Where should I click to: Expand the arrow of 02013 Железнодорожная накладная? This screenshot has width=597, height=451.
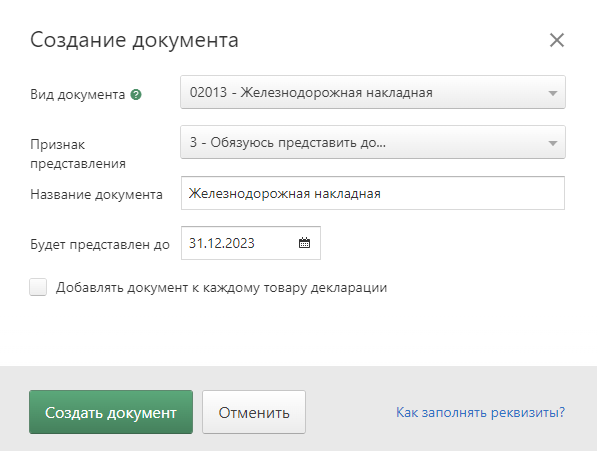[x=552, y=93]
